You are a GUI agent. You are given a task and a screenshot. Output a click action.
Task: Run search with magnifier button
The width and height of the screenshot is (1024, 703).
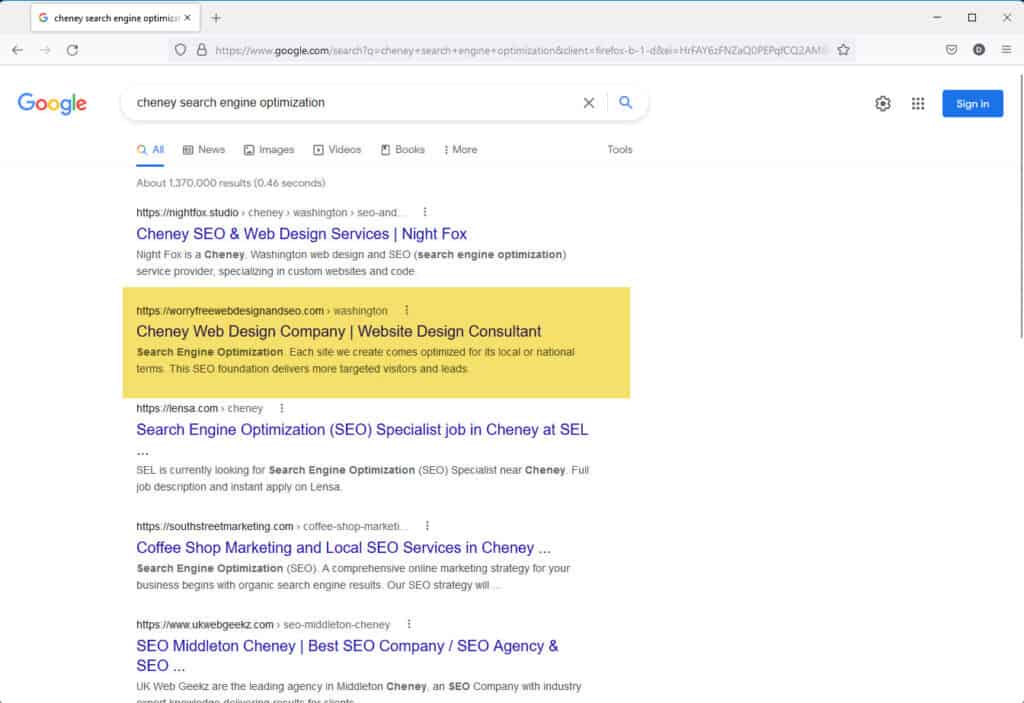(x=626, y=103)
